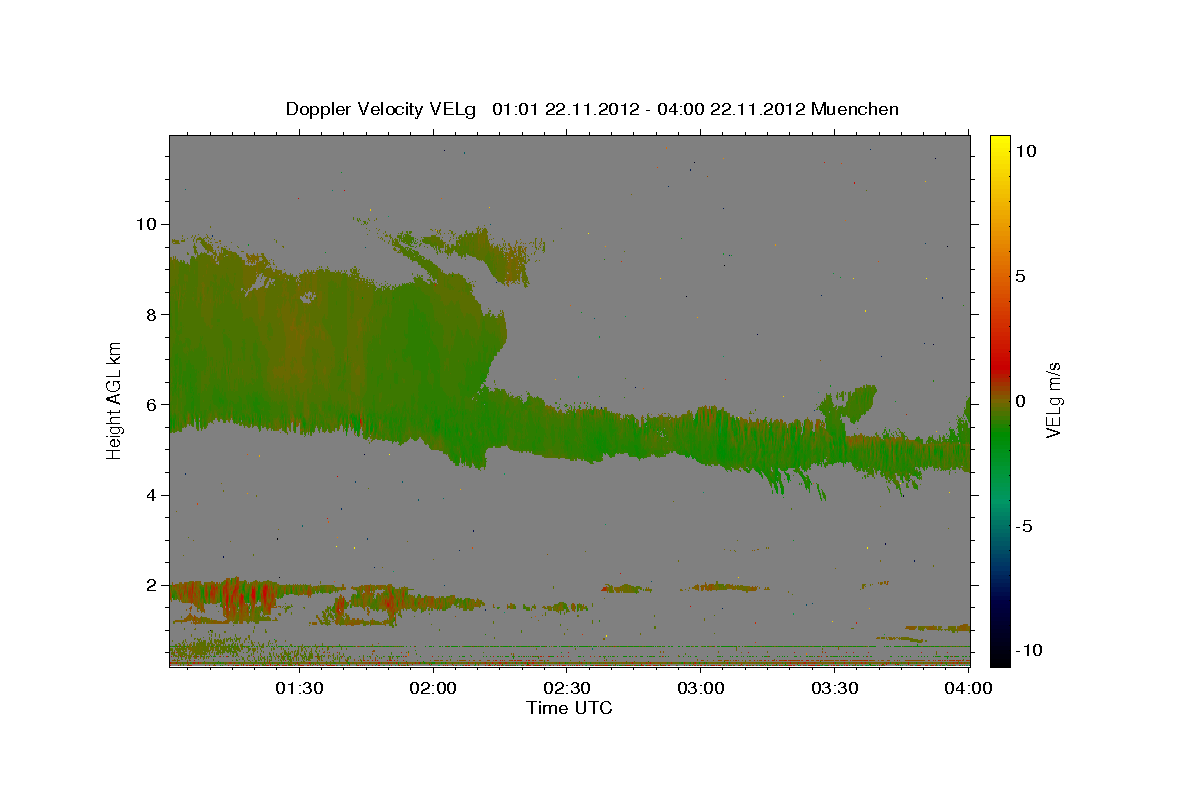This screenshot has height=800, width=1200.
Task: Click the 01:30 time tick label
Action: pos(299,688)
